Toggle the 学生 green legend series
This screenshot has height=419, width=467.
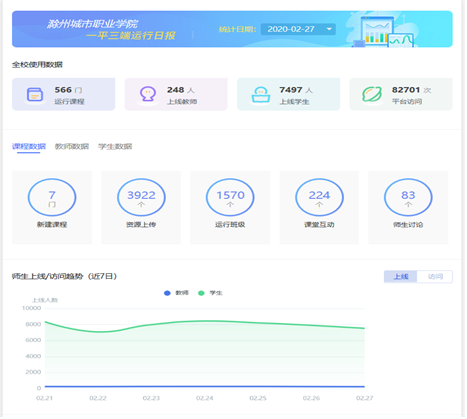pos(210,293)
